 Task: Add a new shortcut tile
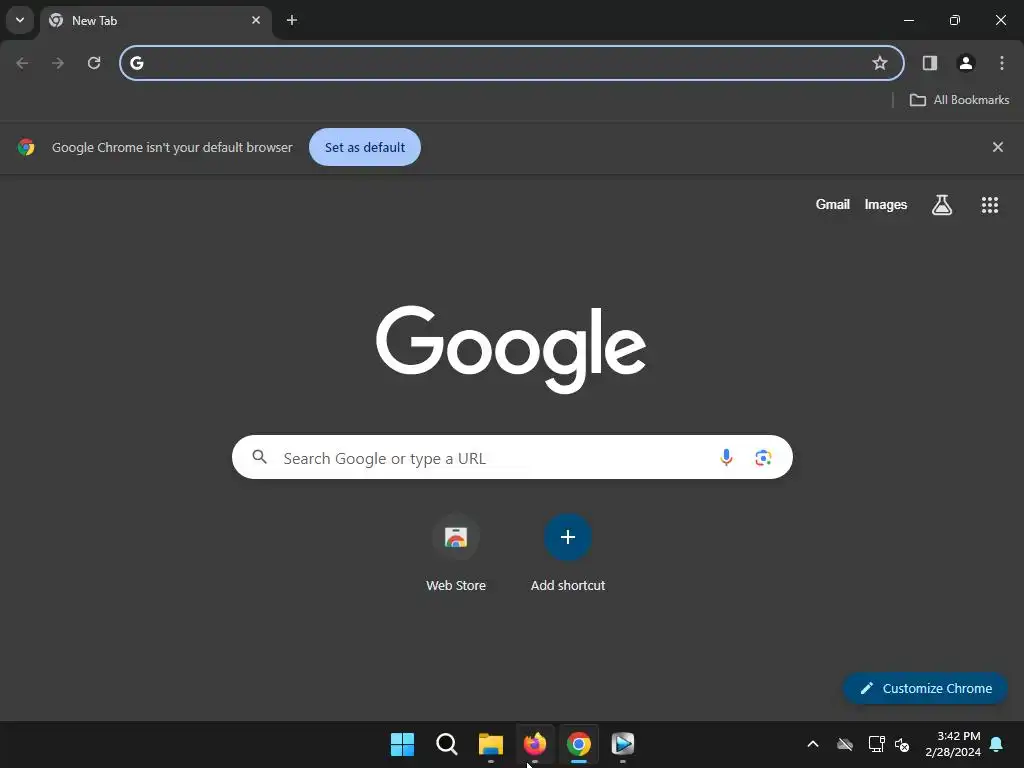tap(568, 553)
